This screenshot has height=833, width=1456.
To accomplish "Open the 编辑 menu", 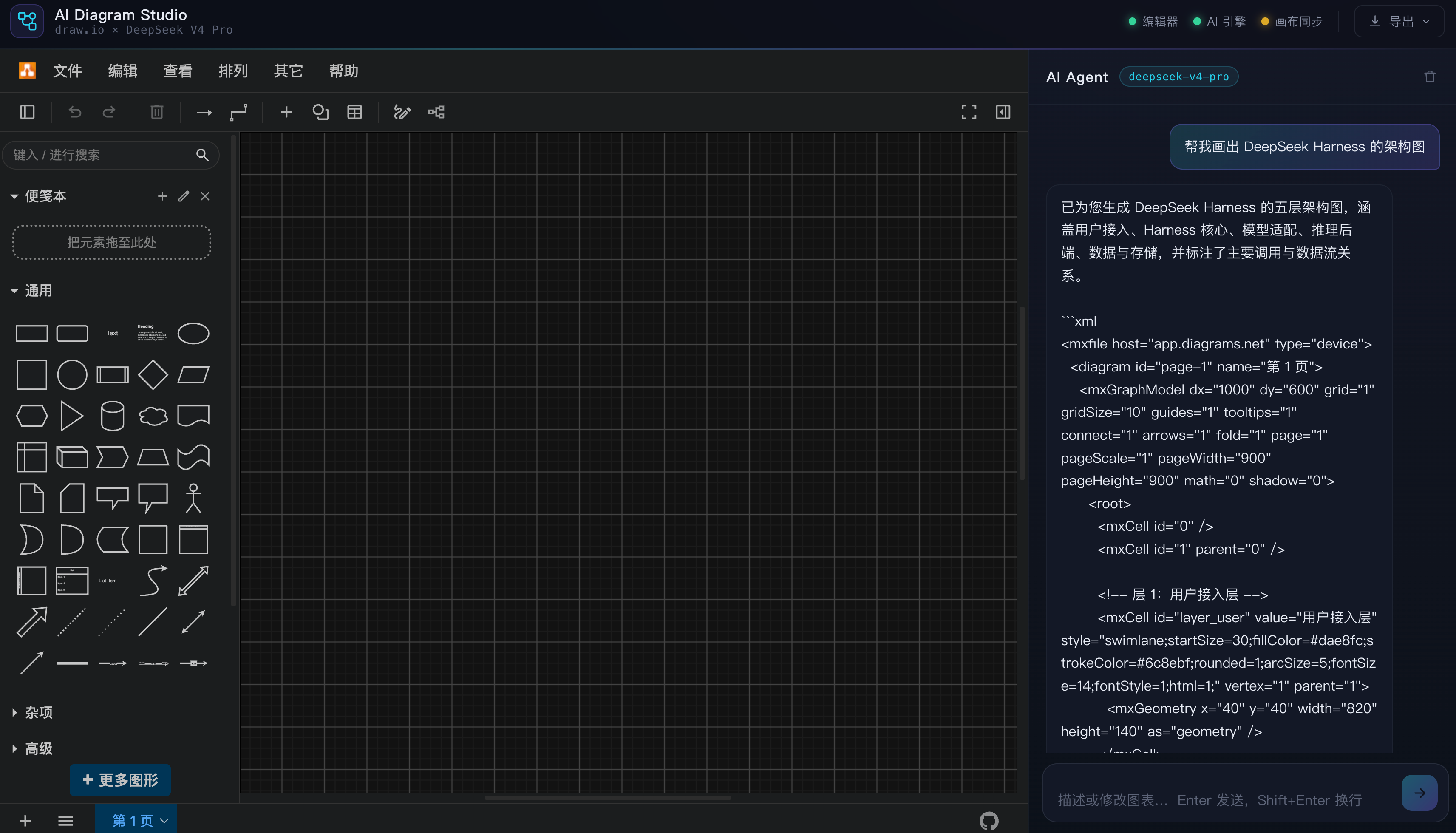I will coord(122,71).
